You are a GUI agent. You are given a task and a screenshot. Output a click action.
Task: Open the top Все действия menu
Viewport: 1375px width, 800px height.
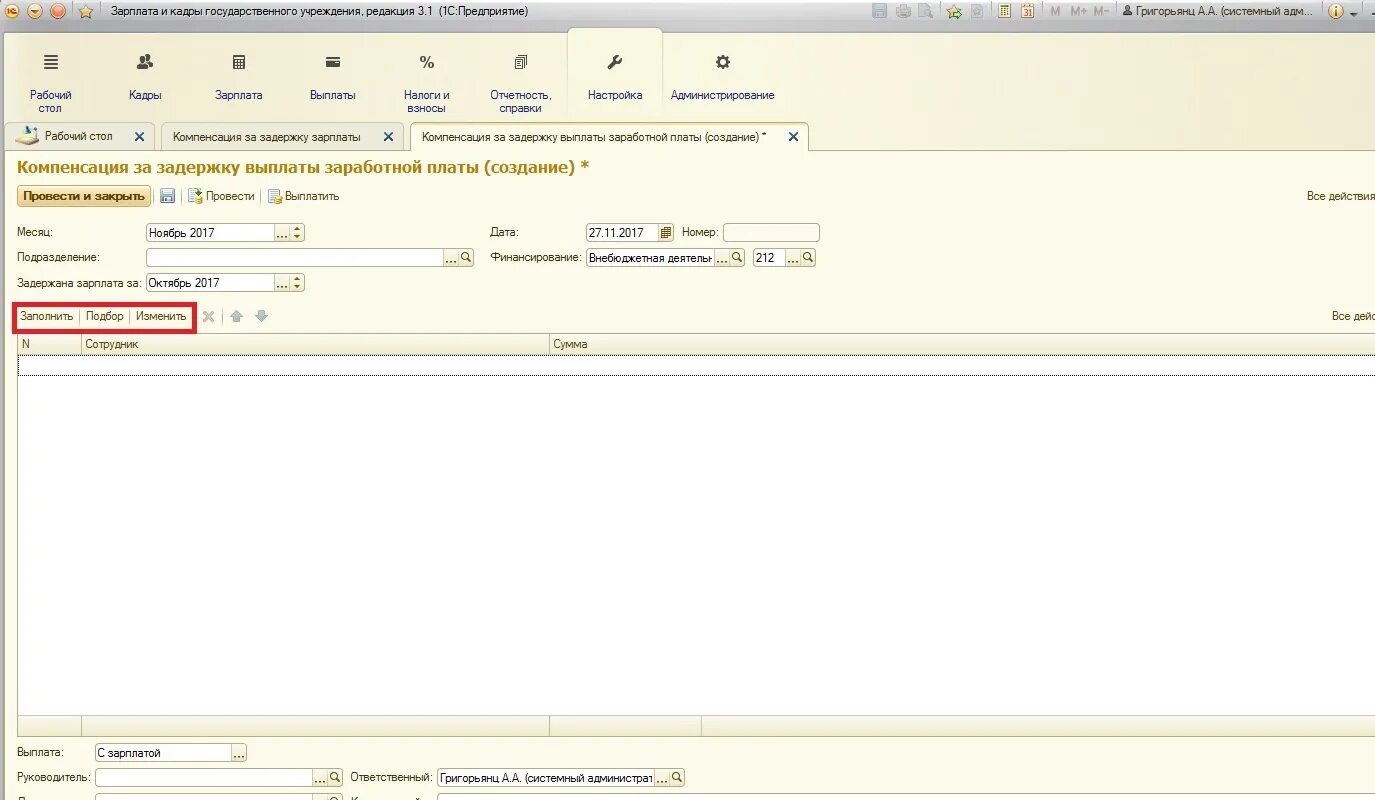[x=1341, y=196]
